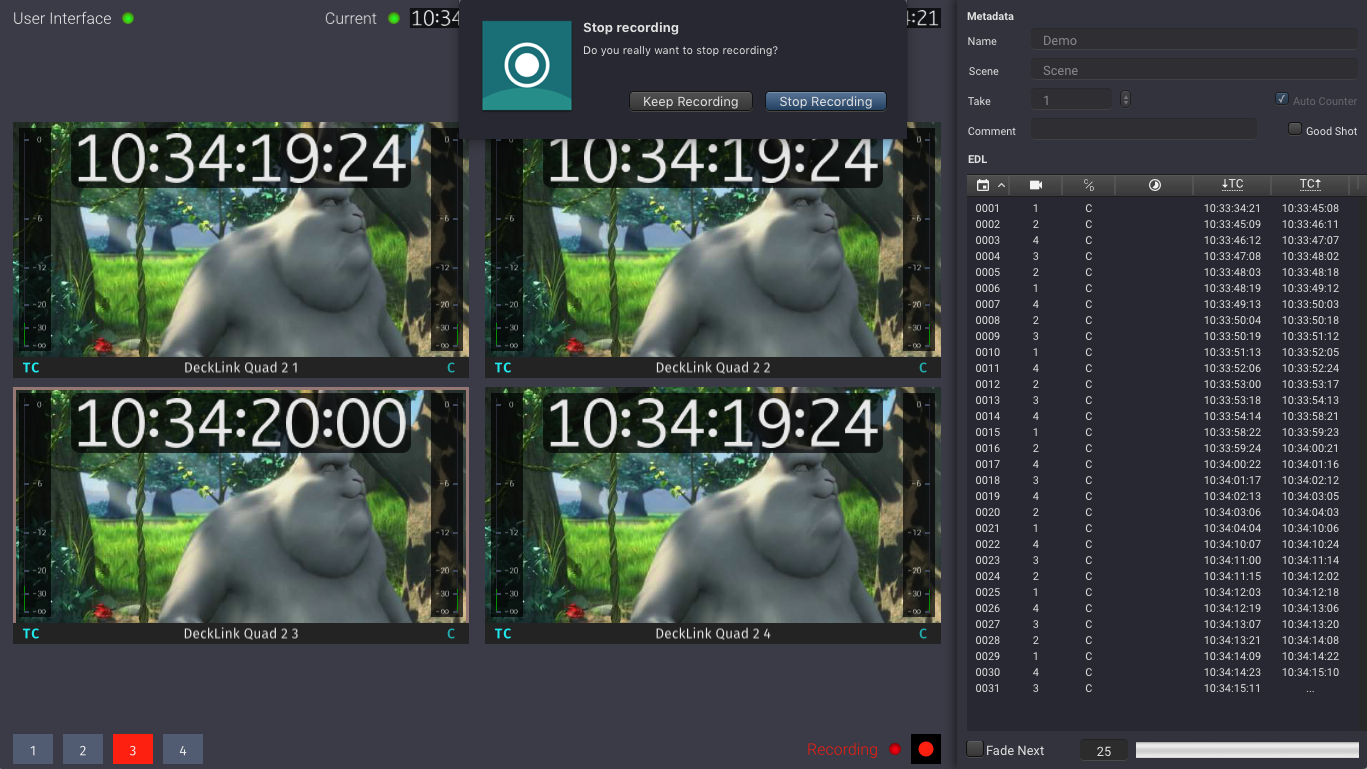Choose Keep Recording in the dialog

[690, 101]
